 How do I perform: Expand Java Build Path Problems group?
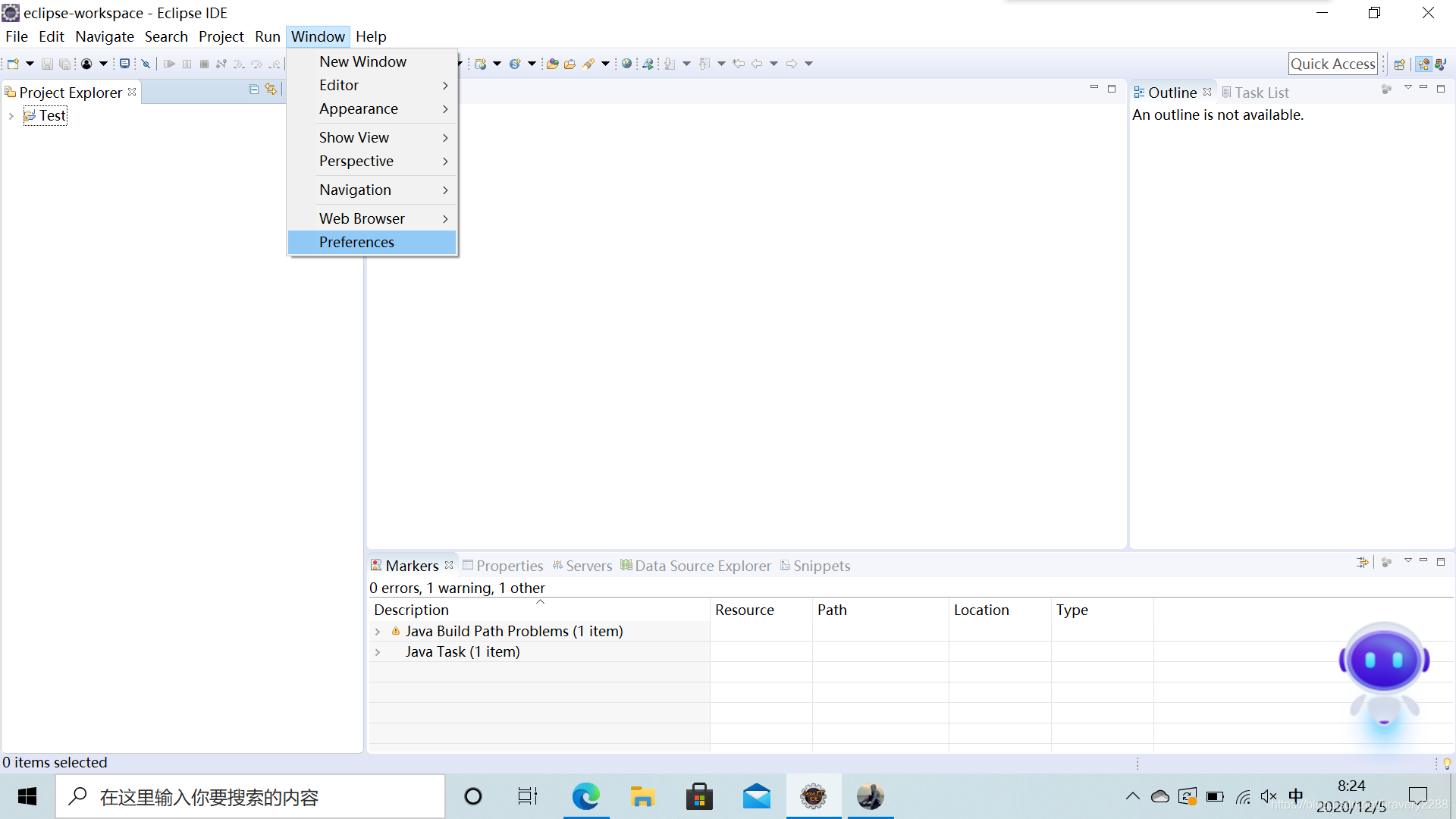(x=378, y=632)
